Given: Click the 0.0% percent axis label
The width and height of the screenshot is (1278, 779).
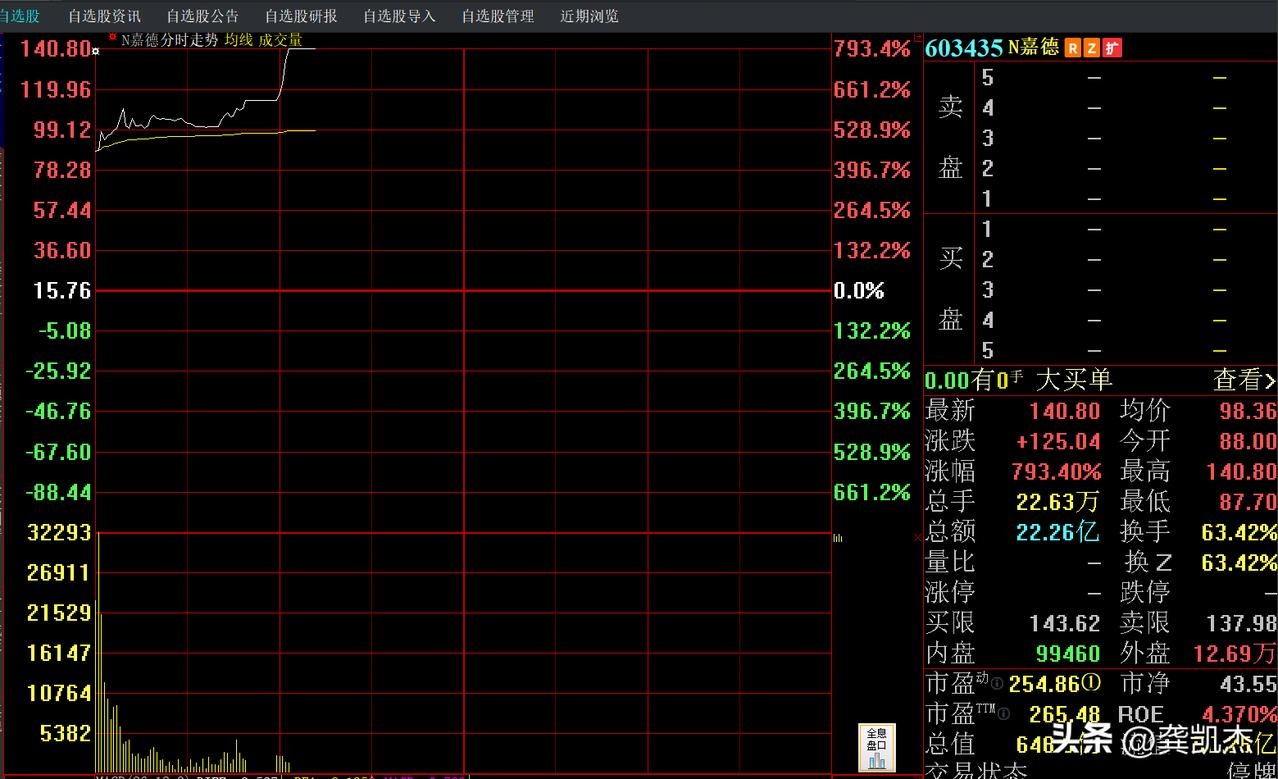Looking at the screenshot, I should tap(859, 290).
